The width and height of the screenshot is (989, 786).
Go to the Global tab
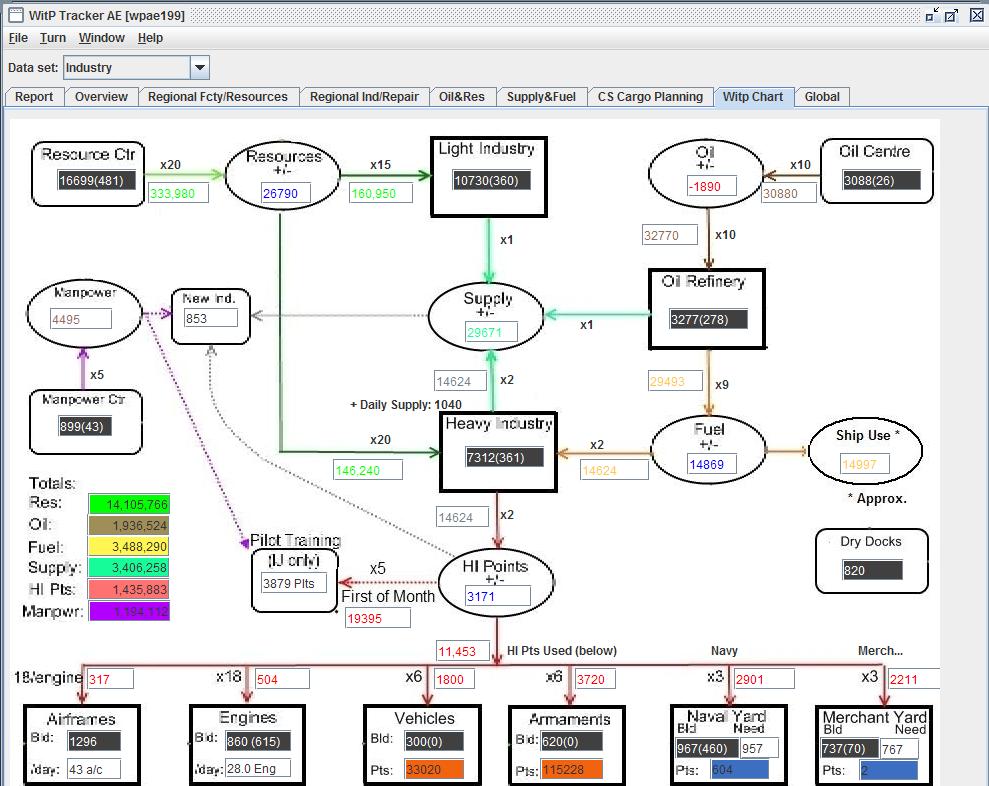tap(822, 97)
